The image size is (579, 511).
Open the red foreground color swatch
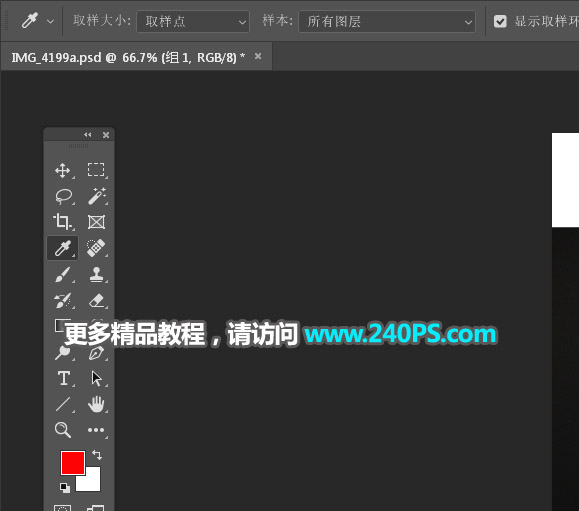(x=73, y=463)
